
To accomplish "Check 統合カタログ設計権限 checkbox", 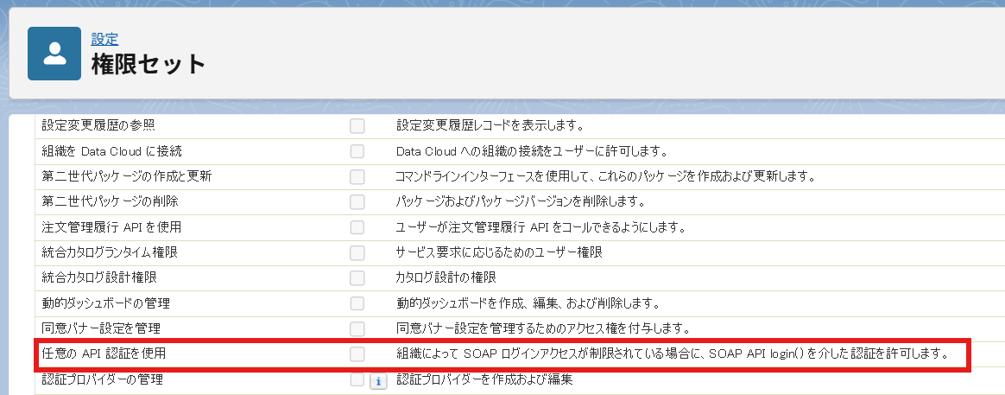I will (357, 278).
